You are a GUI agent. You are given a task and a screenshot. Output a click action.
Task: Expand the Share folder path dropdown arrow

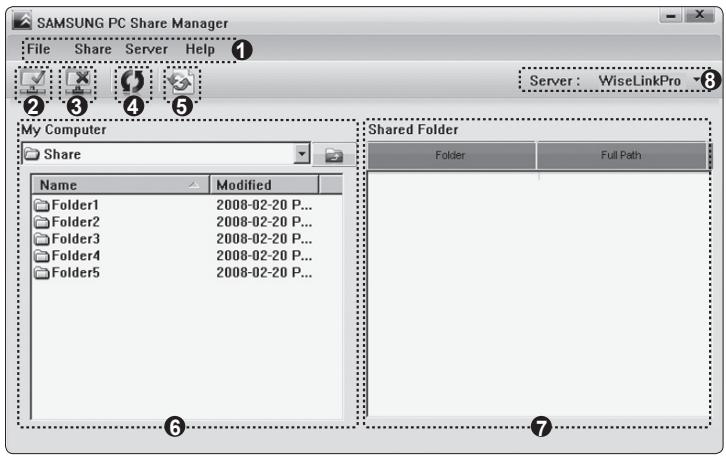click(302, 153)
